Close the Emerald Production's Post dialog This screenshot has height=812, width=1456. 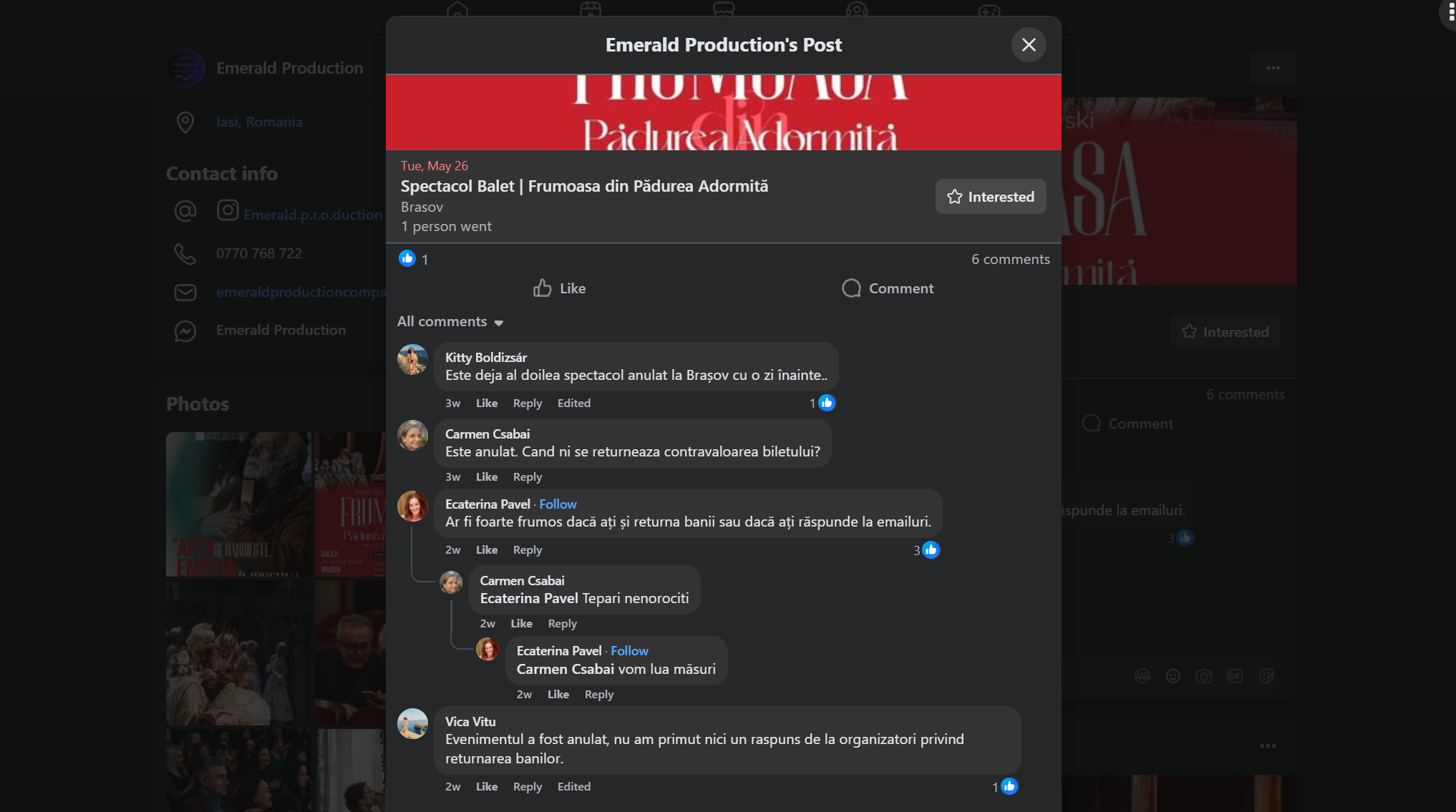tap(1029, 45)
